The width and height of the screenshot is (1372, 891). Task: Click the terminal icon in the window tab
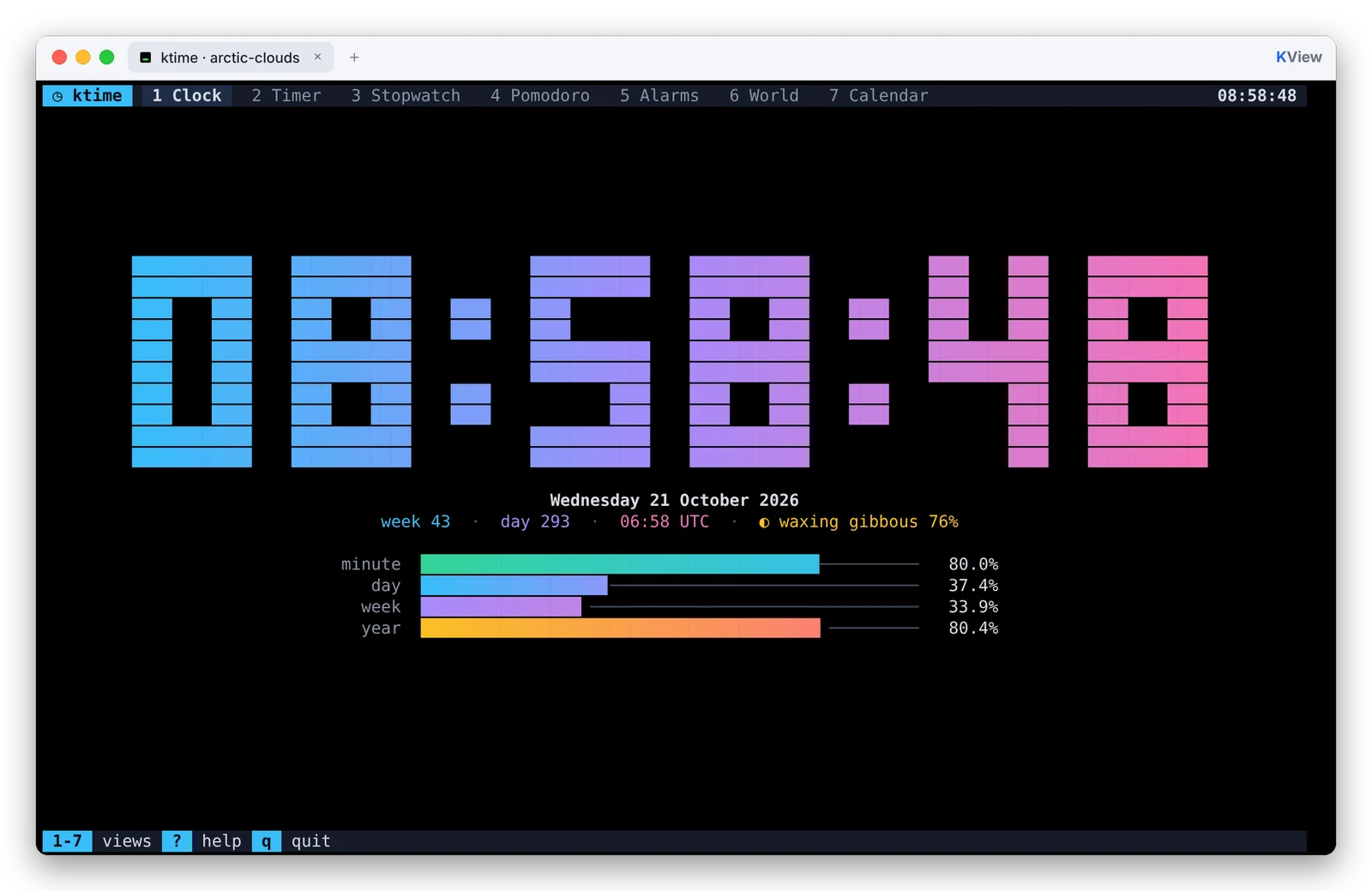pyautogui.click(x=146, y=57)
